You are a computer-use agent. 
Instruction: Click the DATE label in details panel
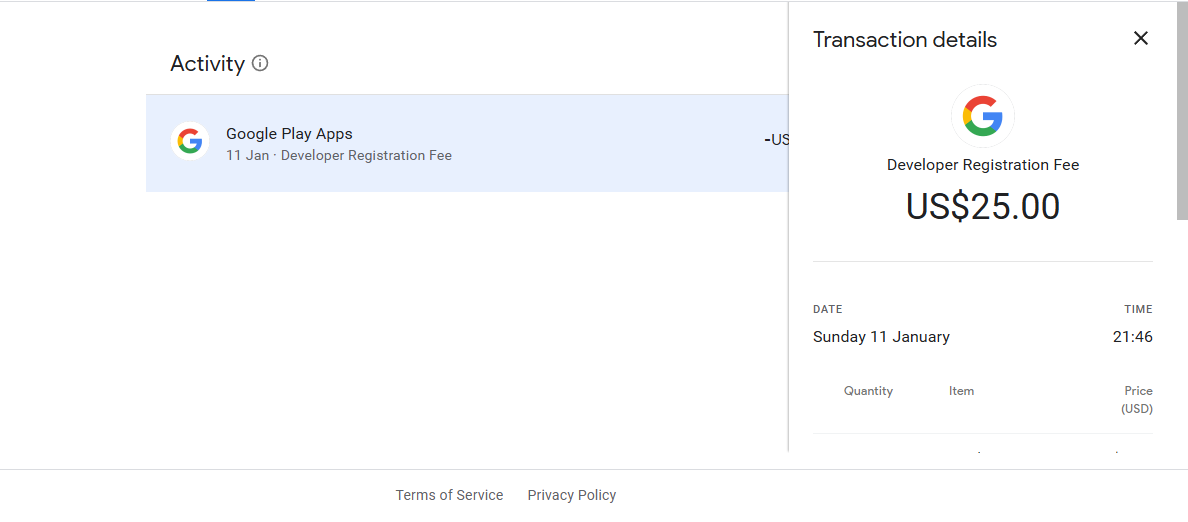[x=827, y=310]
